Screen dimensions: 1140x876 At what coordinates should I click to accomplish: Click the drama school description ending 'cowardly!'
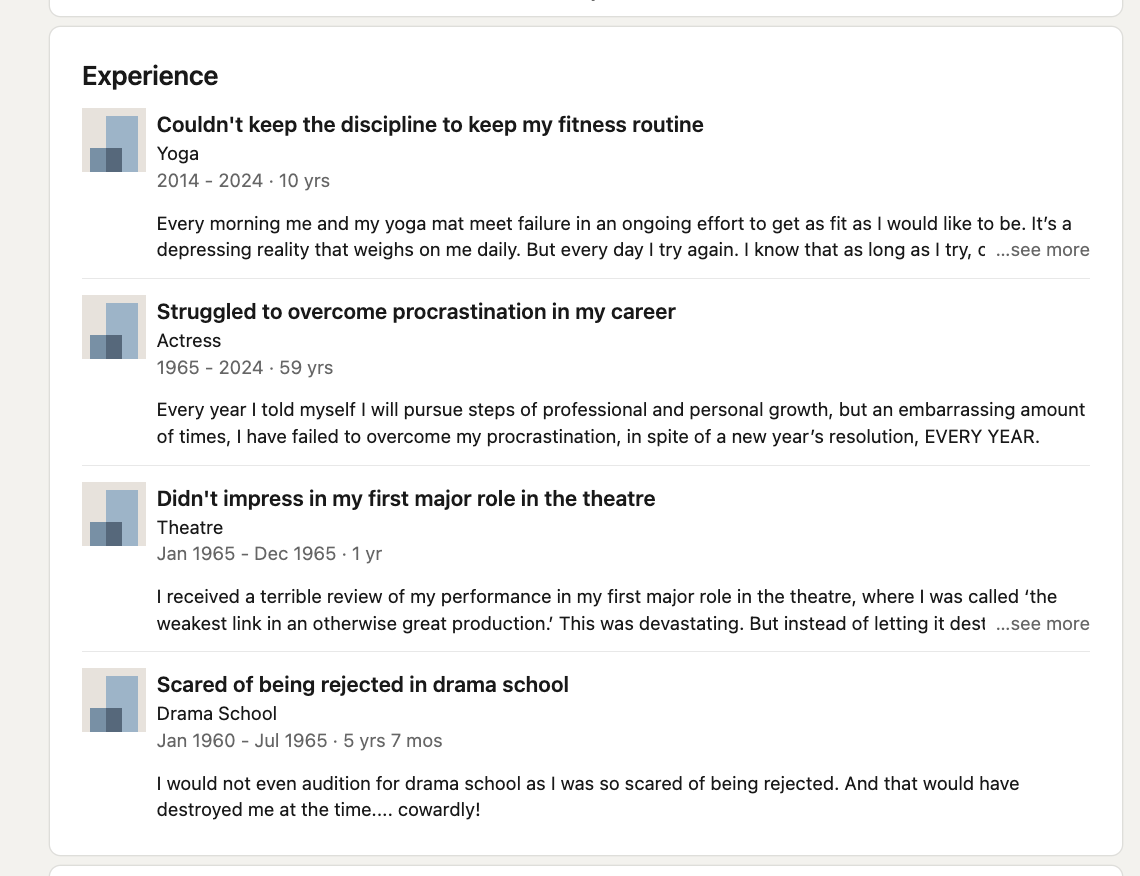[588, 797]
